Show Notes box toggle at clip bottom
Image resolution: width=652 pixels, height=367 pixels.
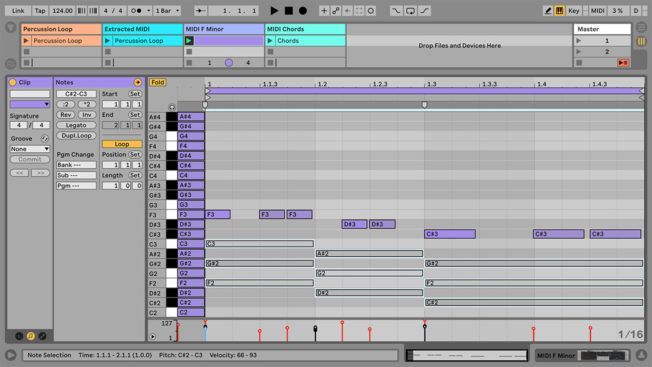coord(31,336)
